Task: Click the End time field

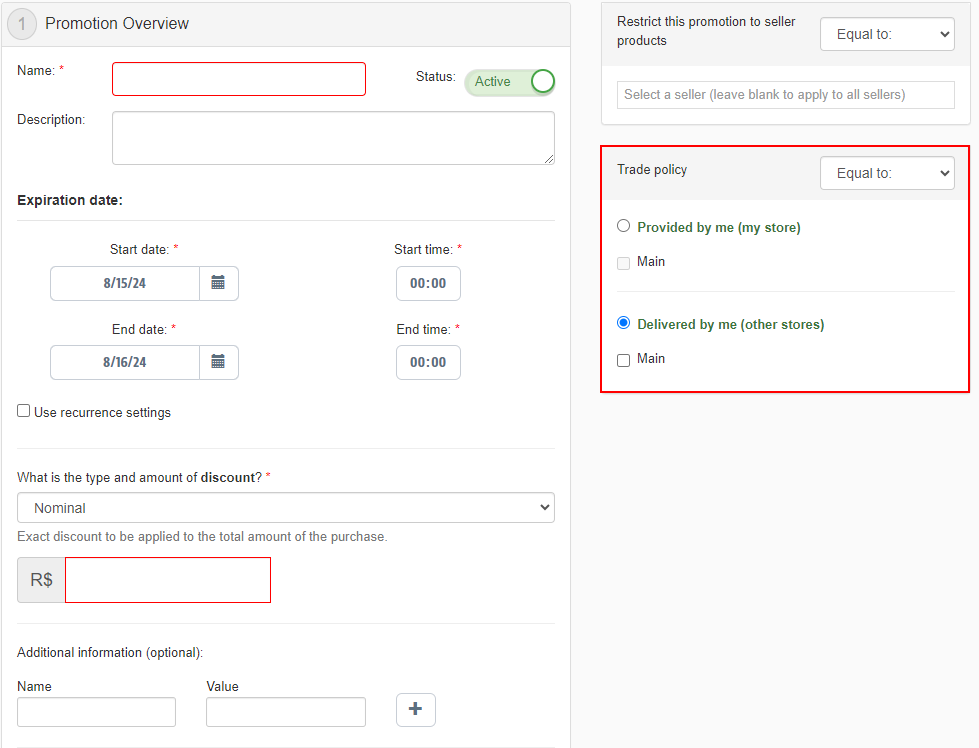Action: [428, 362]
